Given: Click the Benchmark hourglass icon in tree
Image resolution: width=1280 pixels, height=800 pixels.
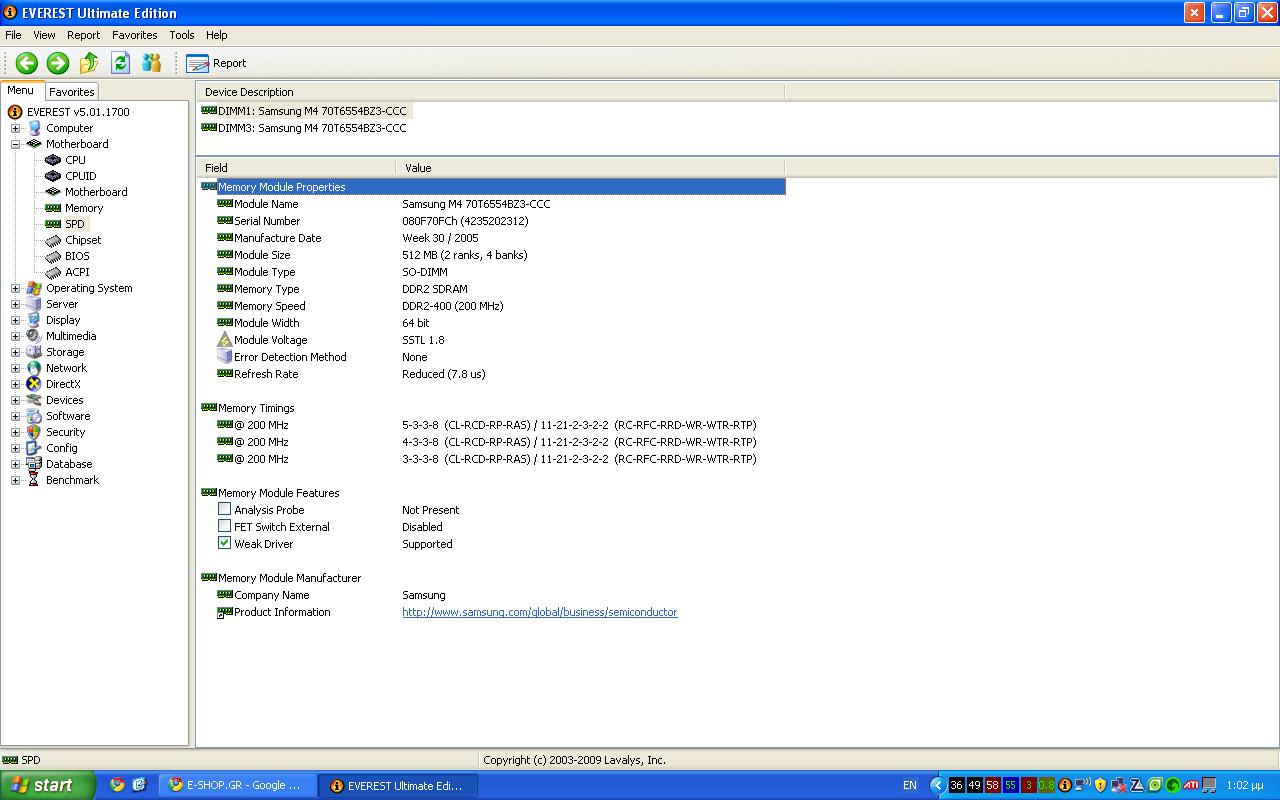Looking at the screenshot, I should click(x=34, y=480).
